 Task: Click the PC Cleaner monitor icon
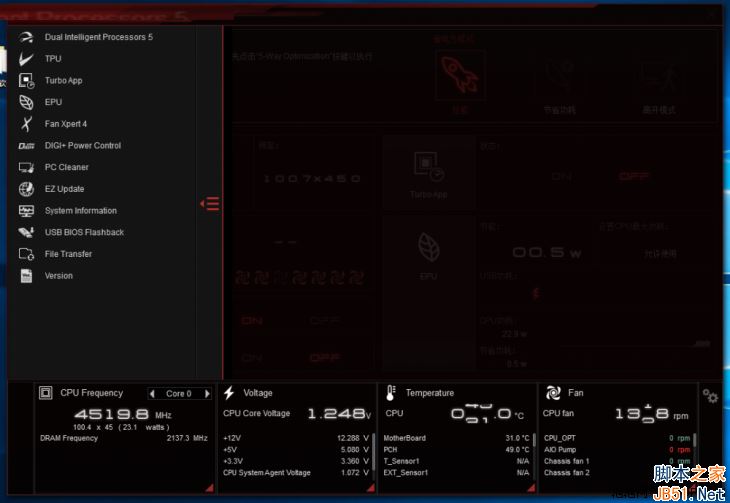coord(26,167)
